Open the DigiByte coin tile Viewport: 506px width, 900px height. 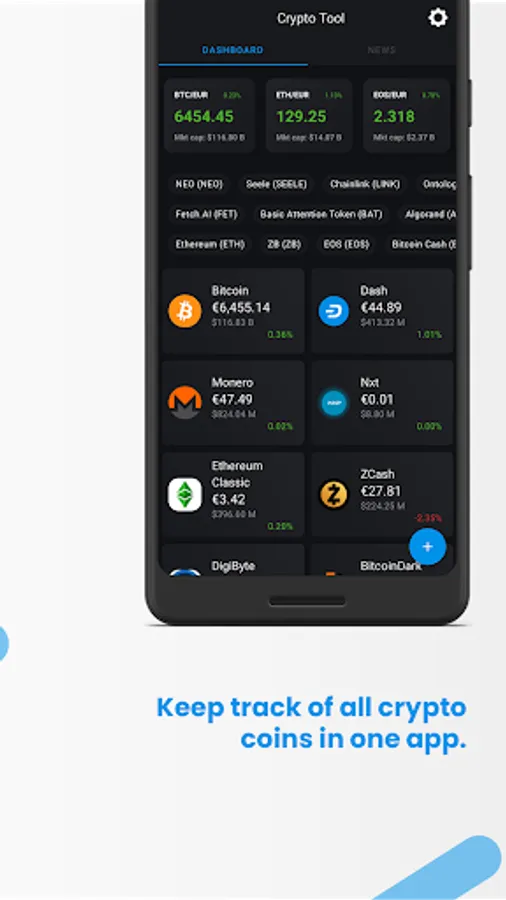[233, 560]
